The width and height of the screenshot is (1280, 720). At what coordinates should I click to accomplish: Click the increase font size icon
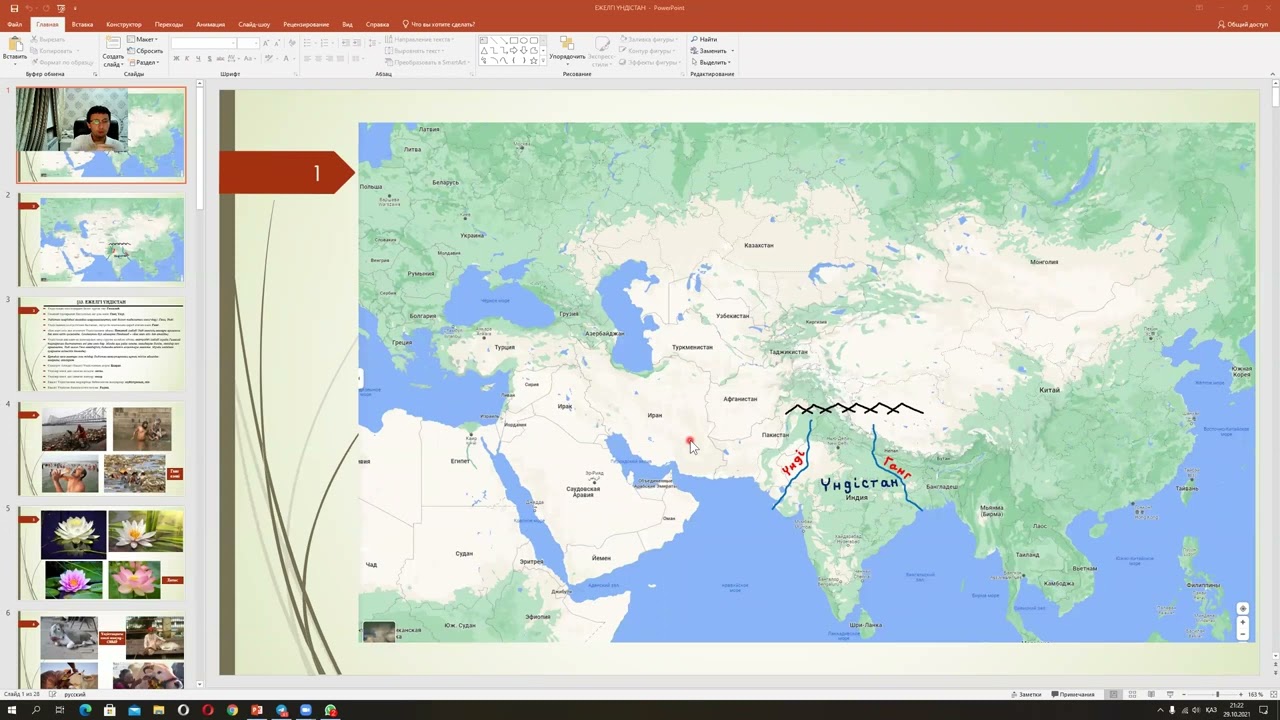[265, 43]
